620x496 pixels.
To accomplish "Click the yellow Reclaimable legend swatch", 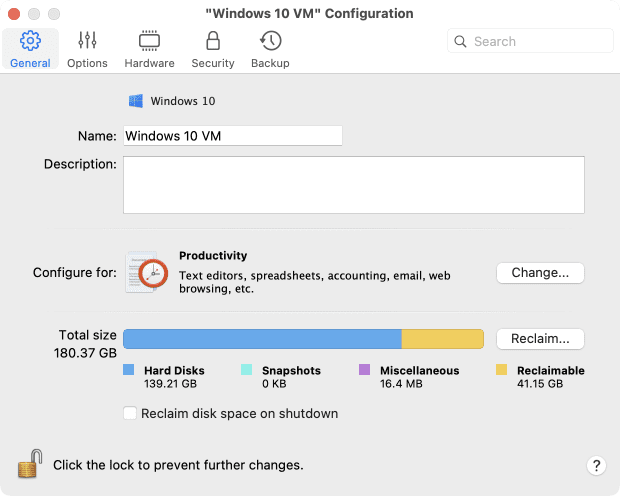I will (x=502, y=370).
